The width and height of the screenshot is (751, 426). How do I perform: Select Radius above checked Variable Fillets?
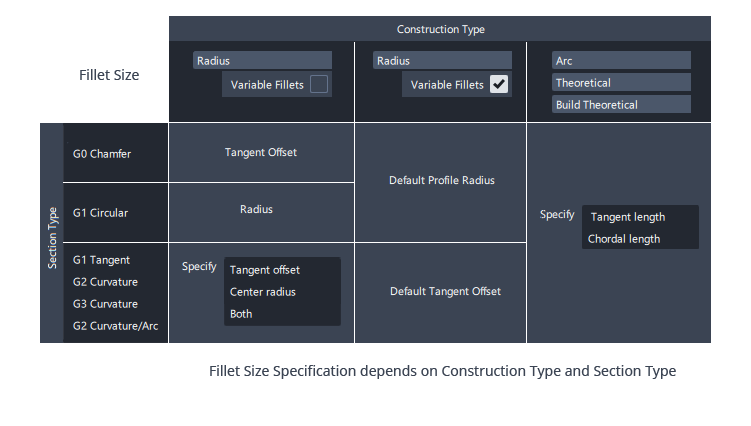tap(442, 61)
